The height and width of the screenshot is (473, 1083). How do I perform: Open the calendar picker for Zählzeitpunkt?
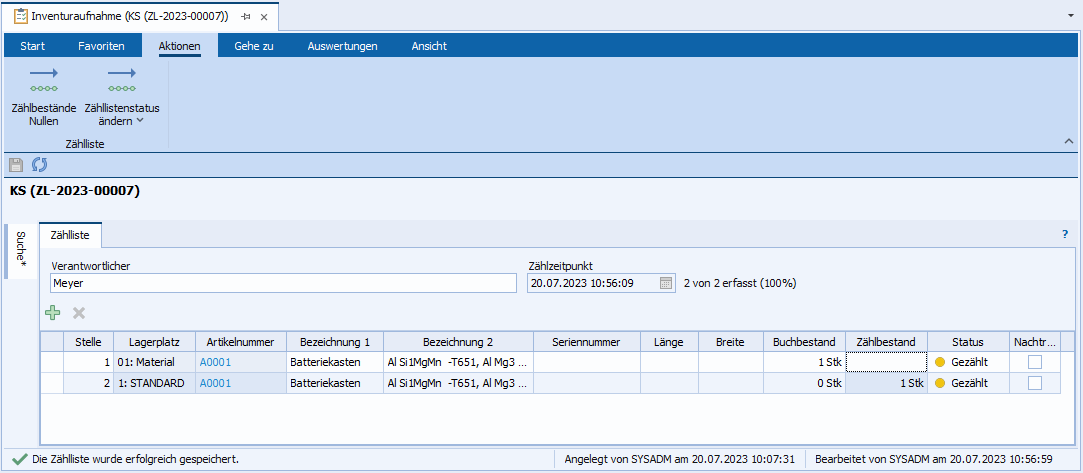coord(666,283)
